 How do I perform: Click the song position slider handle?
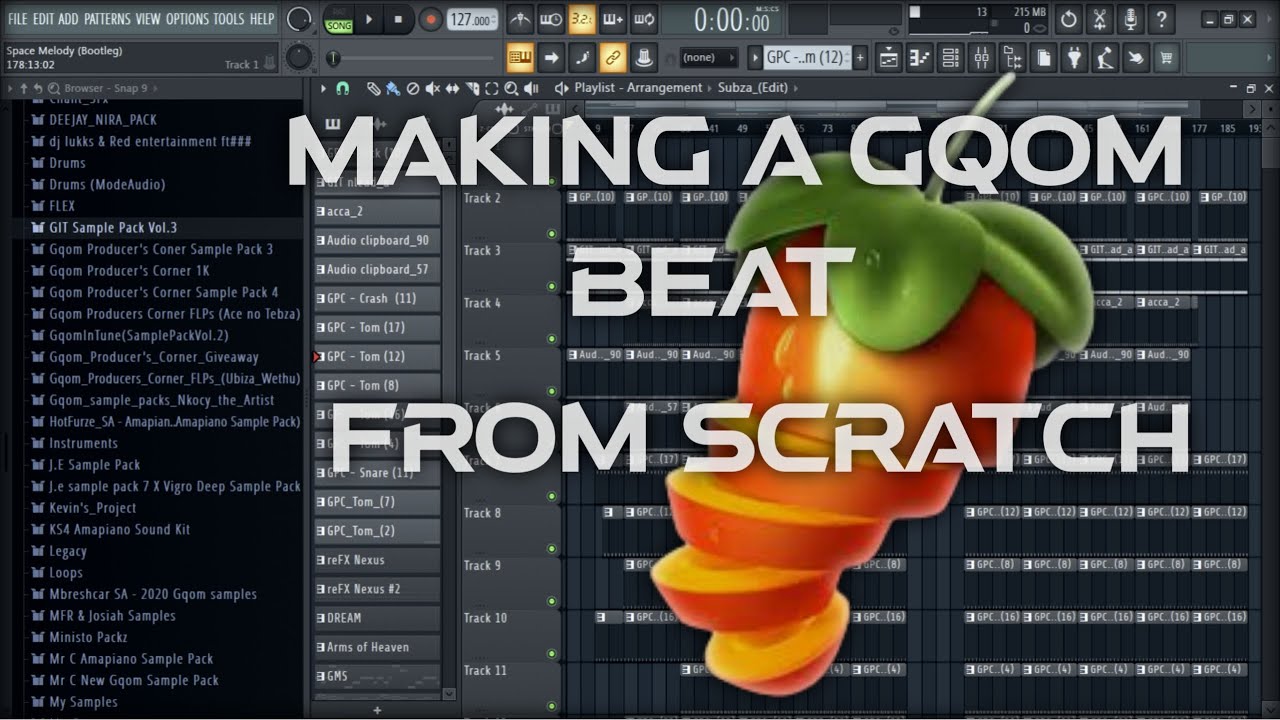334,58
